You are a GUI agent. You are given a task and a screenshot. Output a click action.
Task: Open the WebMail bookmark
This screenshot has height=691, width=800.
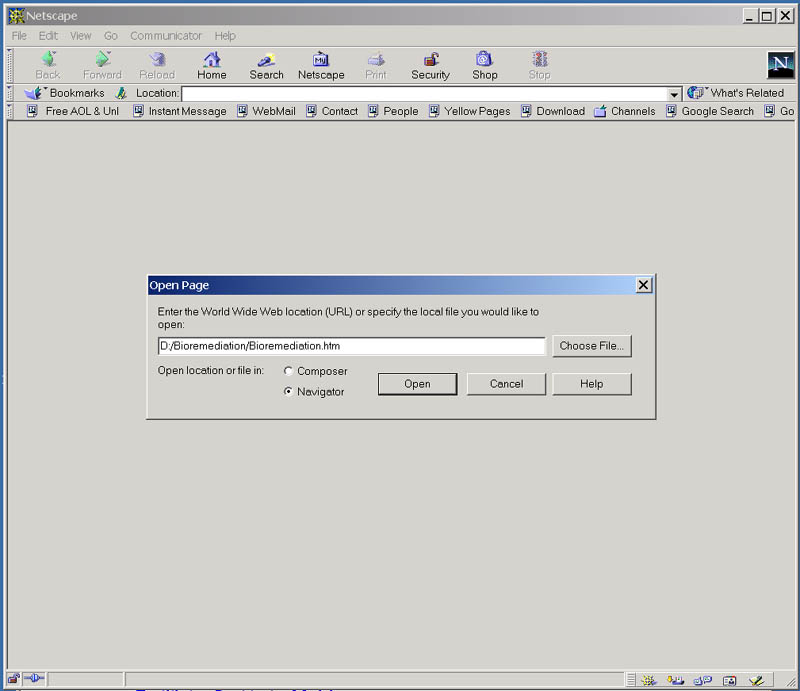click(266, 111)
